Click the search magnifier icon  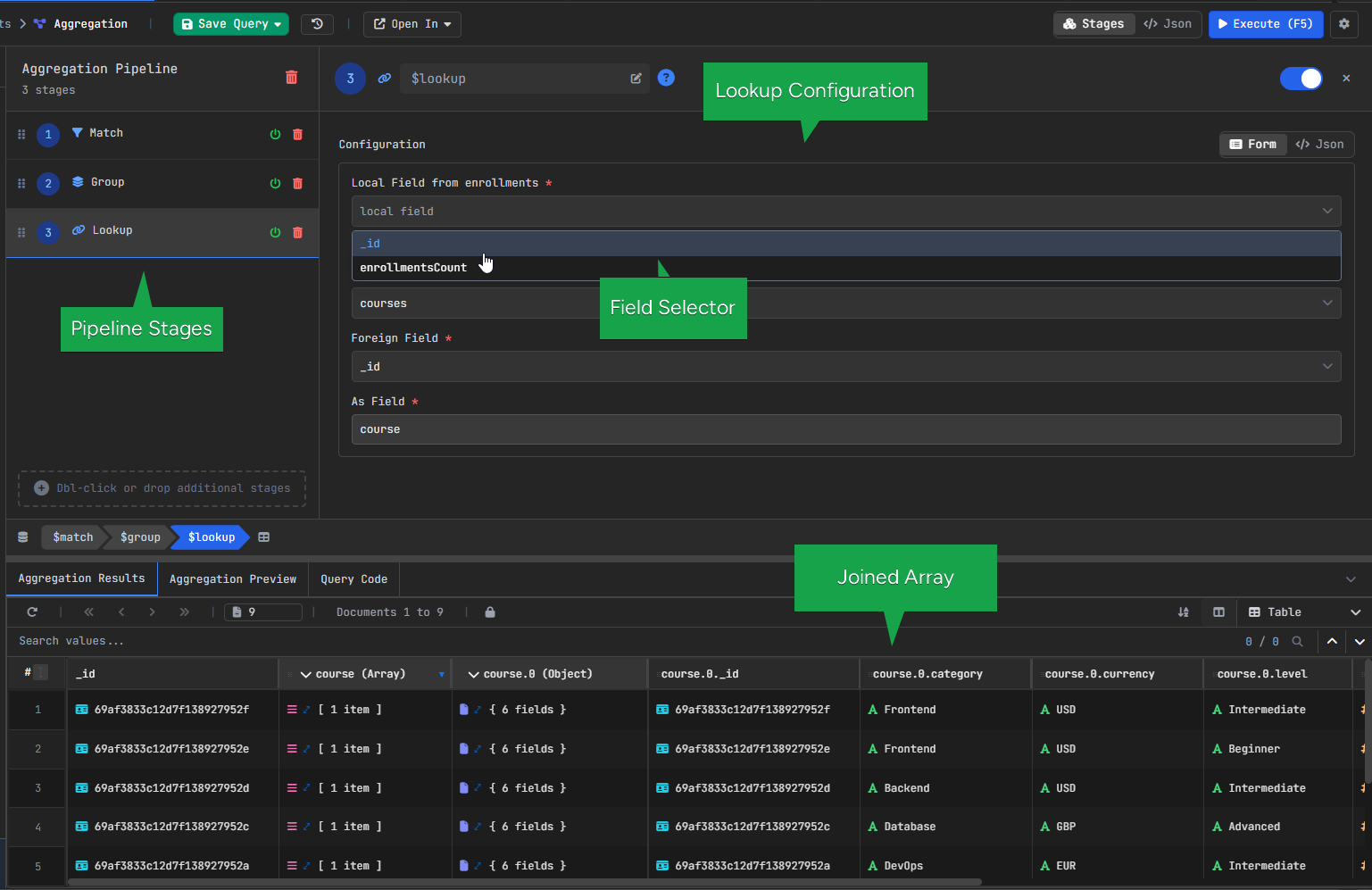pos(1297,641)
